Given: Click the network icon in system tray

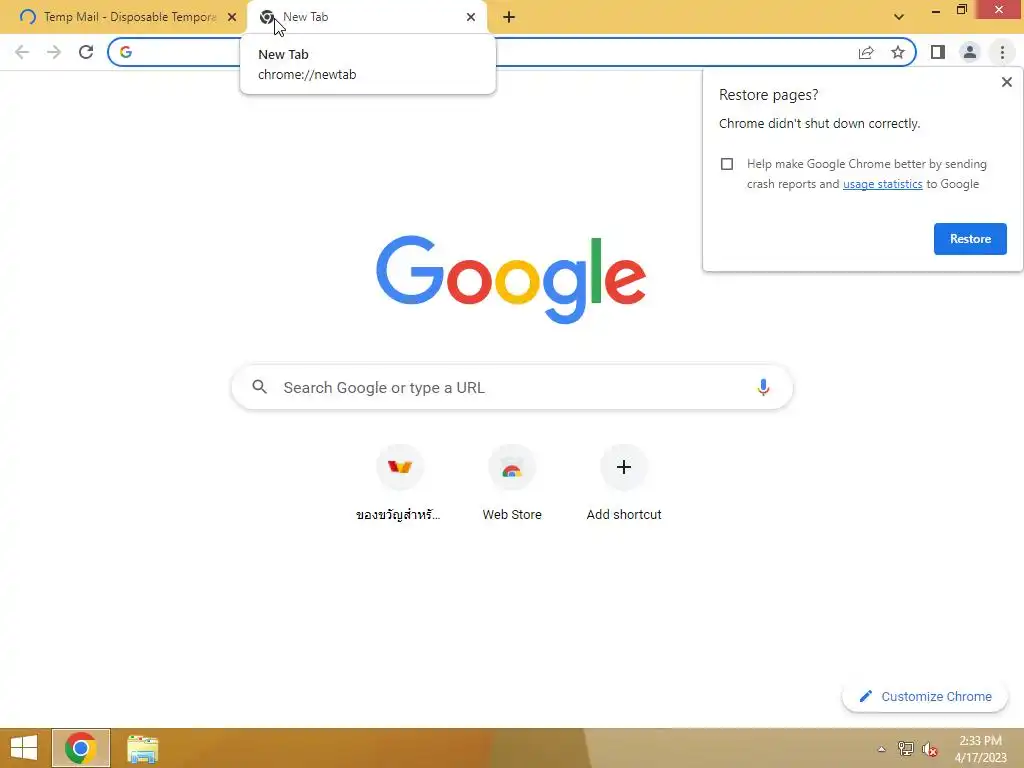Looking at the screenshot, I should click(906, 749).
